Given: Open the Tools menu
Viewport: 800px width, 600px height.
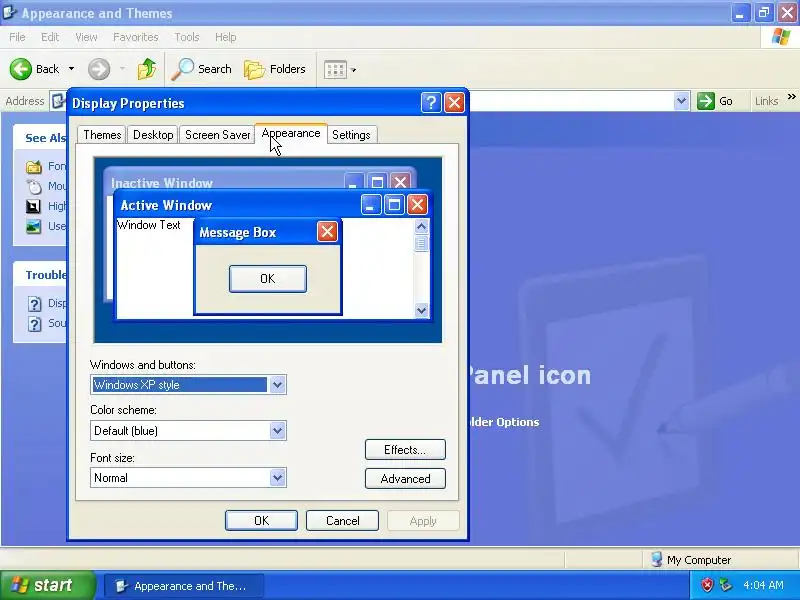Looking at the screenshot, I should (x=187, y=37).
